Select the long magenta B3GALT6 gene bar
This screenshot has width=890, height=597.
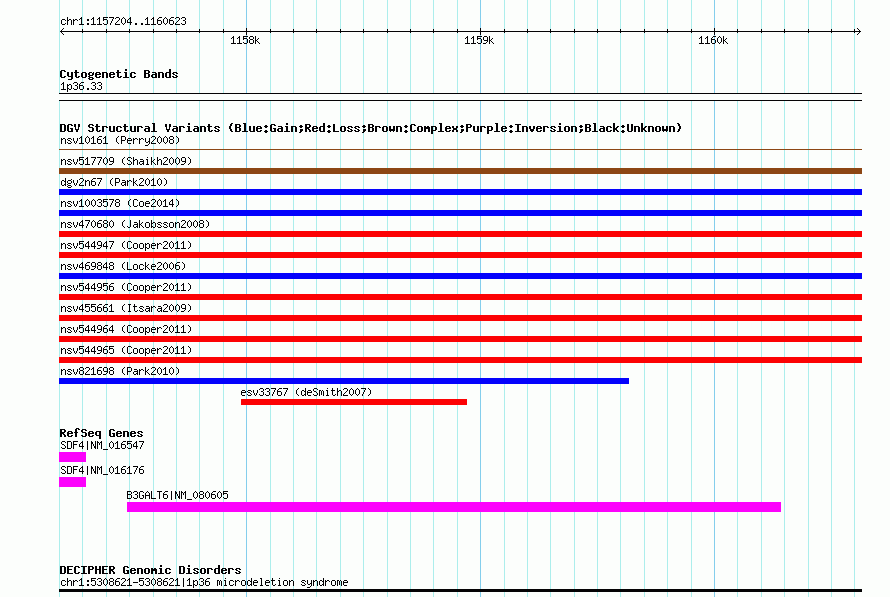(x=454, y=507)
